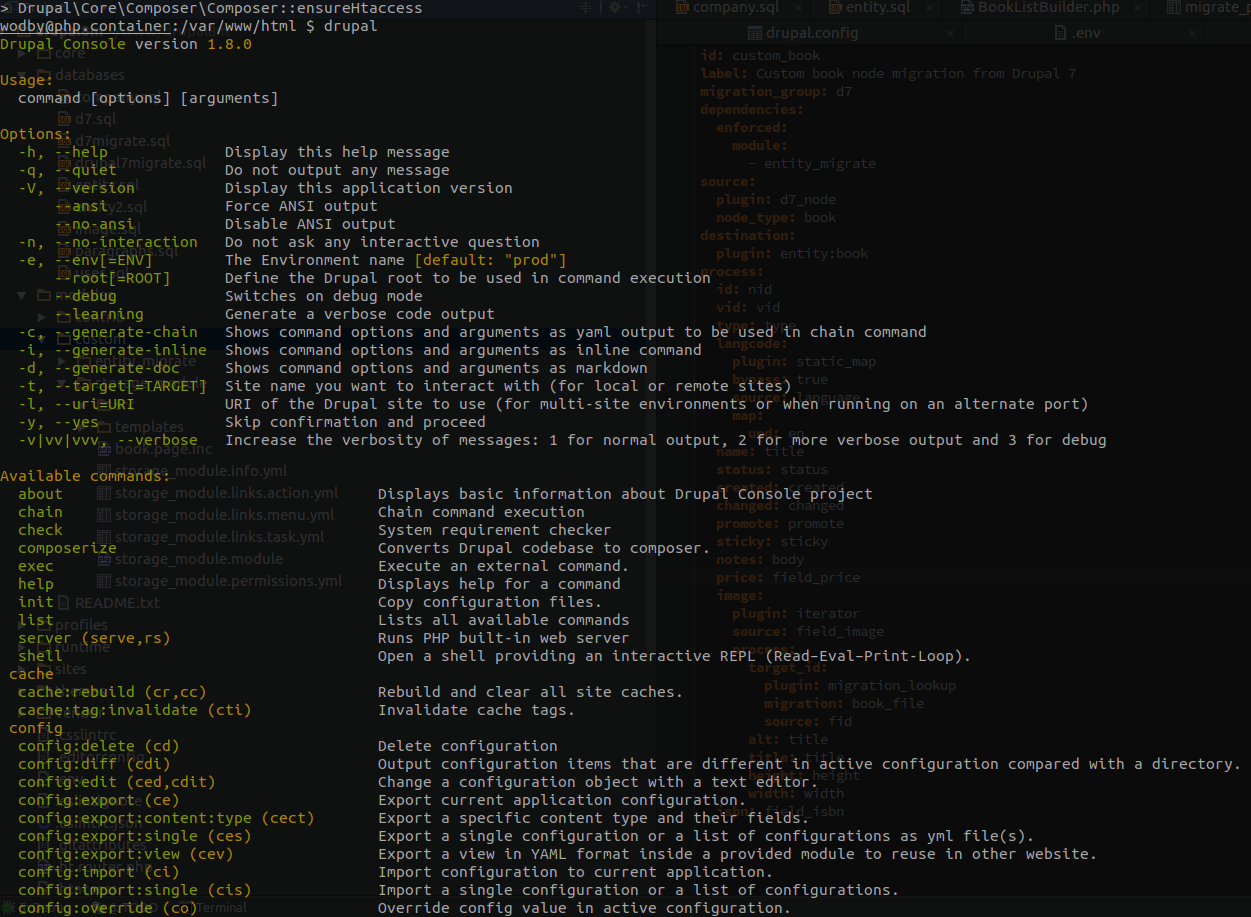Click the 'config:delete (cd)' command text
The image size is (1251, 917).
(99, 746)
